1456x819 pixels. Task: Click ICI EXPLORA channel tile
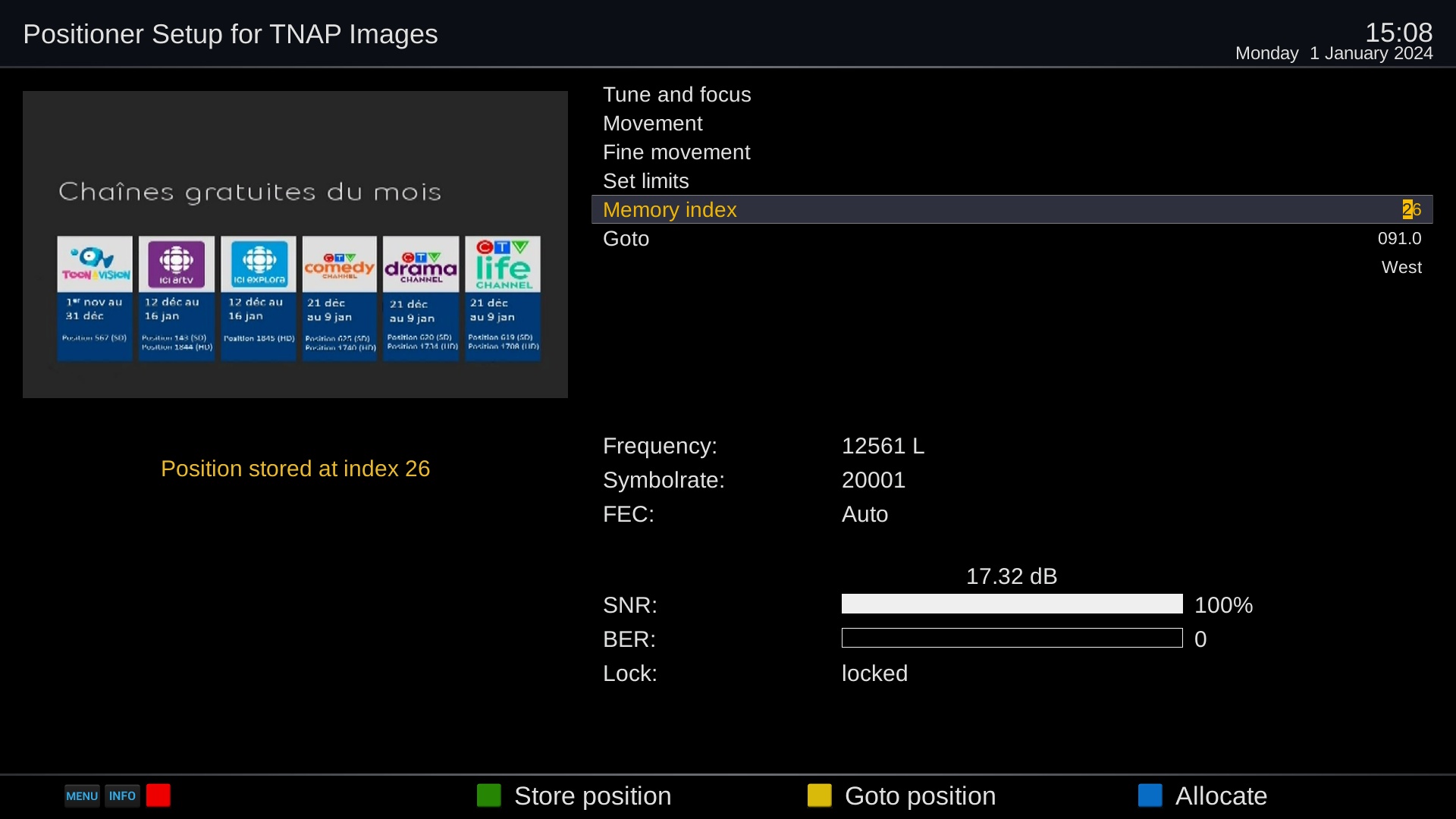(x=259, y=298)
